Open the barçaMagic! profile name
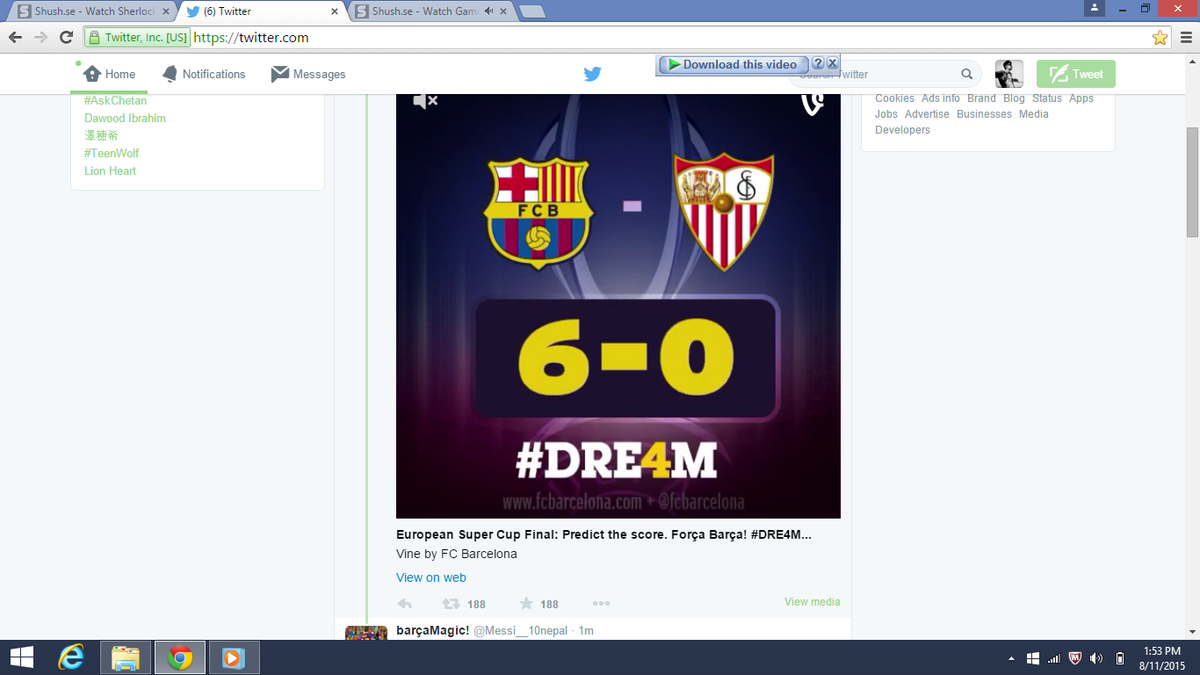The width and height of the screenshot is (1200, 675). [432, 631]
